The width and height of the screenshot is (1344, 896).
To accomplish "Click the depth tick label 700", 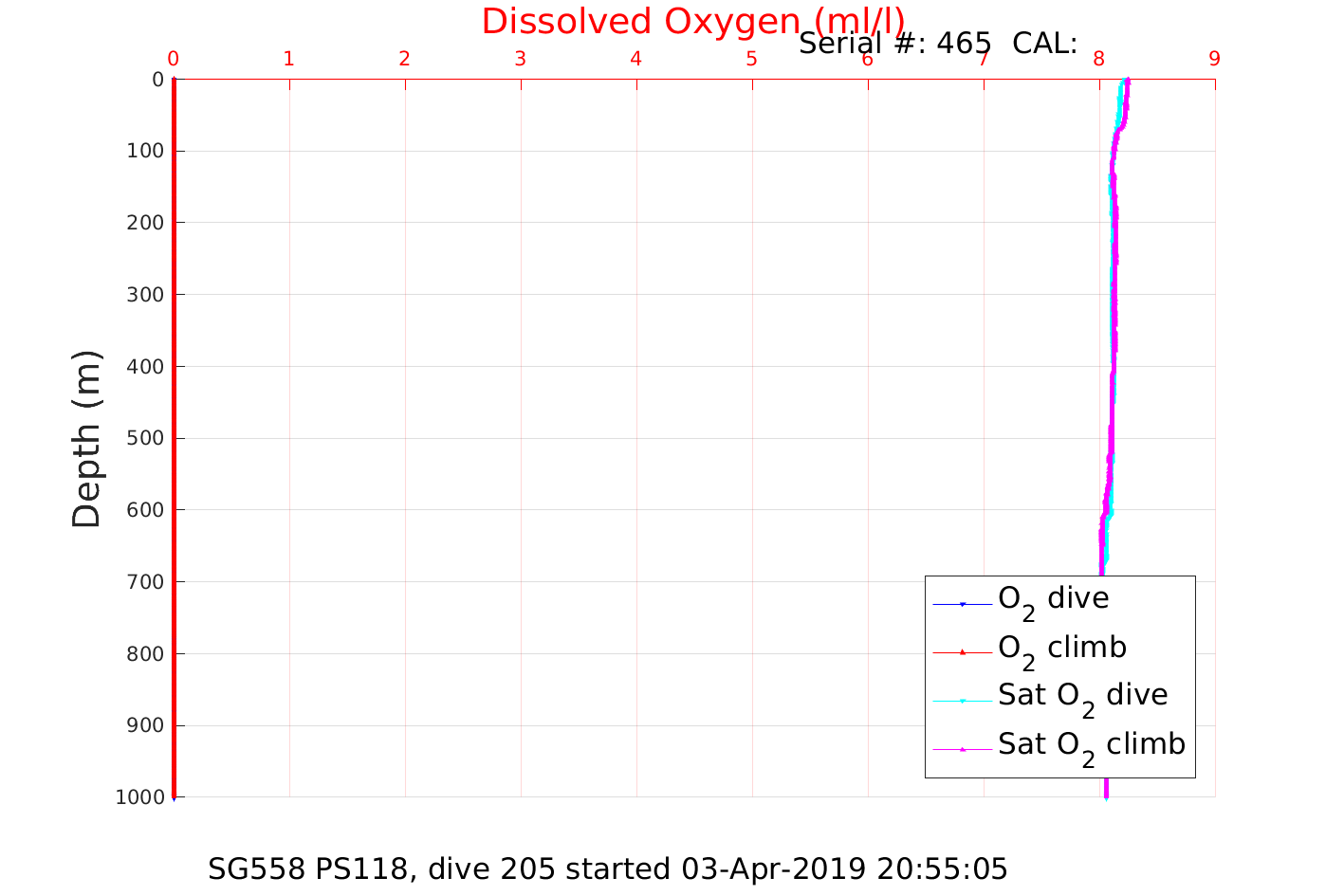I will tap(144, 582).
